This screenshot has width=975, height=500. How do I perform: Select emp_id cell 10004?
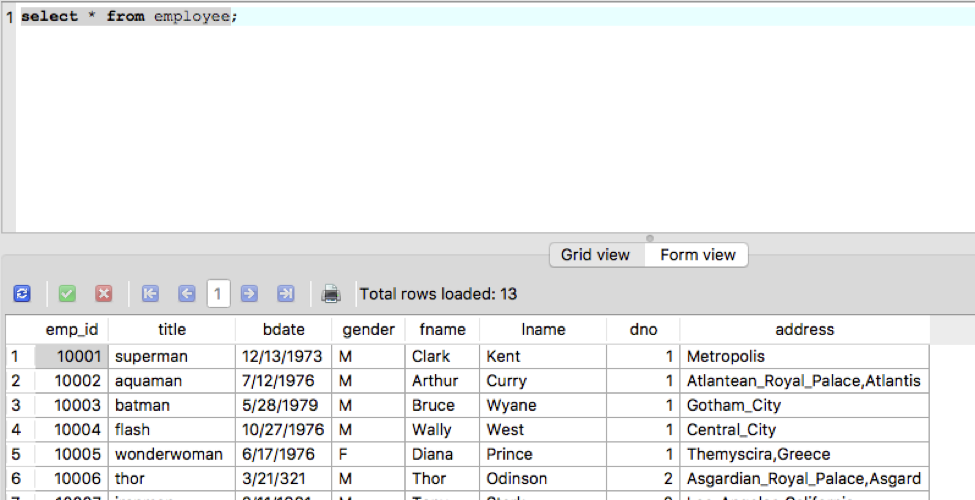72,430
